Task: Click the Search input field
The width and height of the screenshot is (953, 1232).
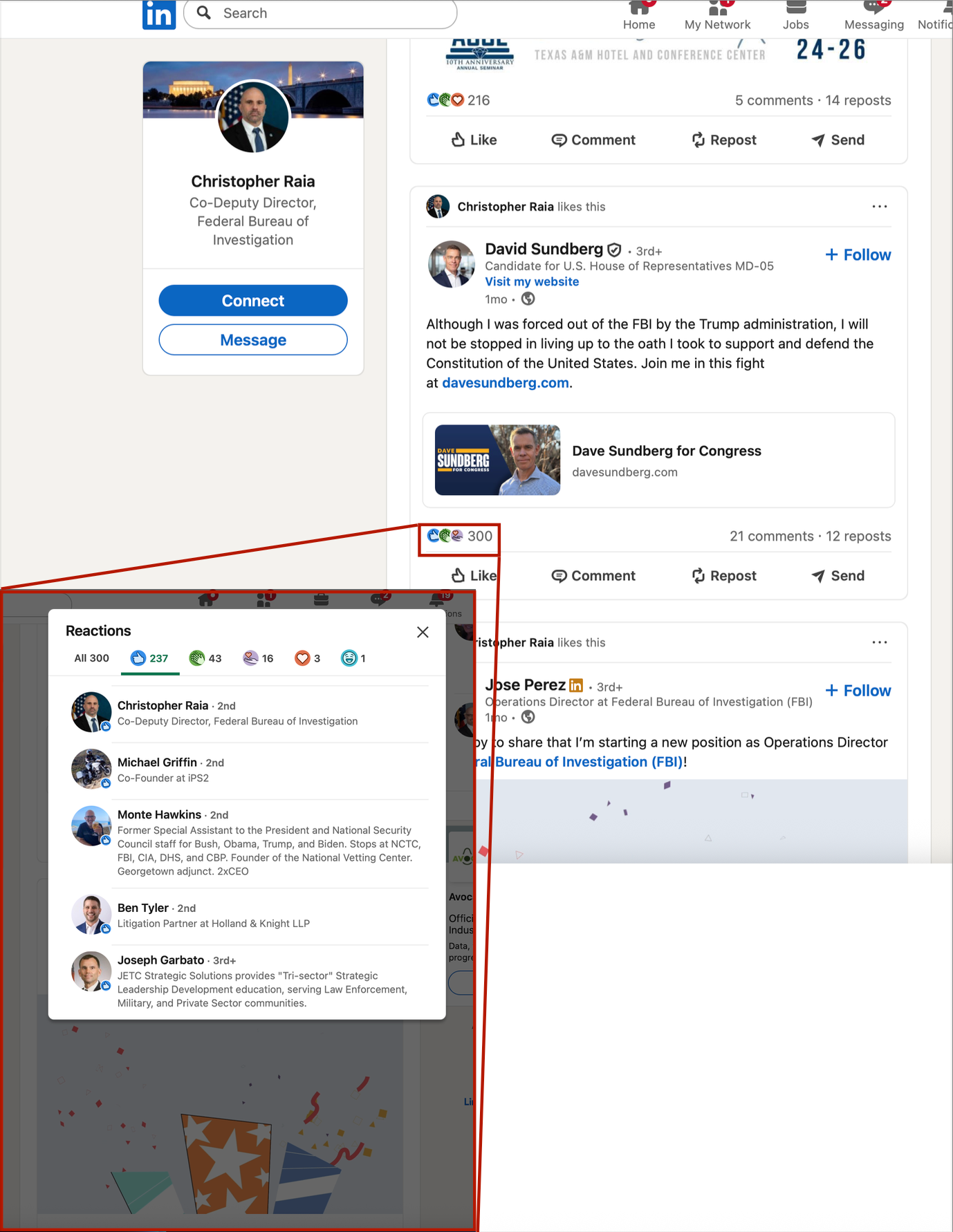Action: [320, 13]
